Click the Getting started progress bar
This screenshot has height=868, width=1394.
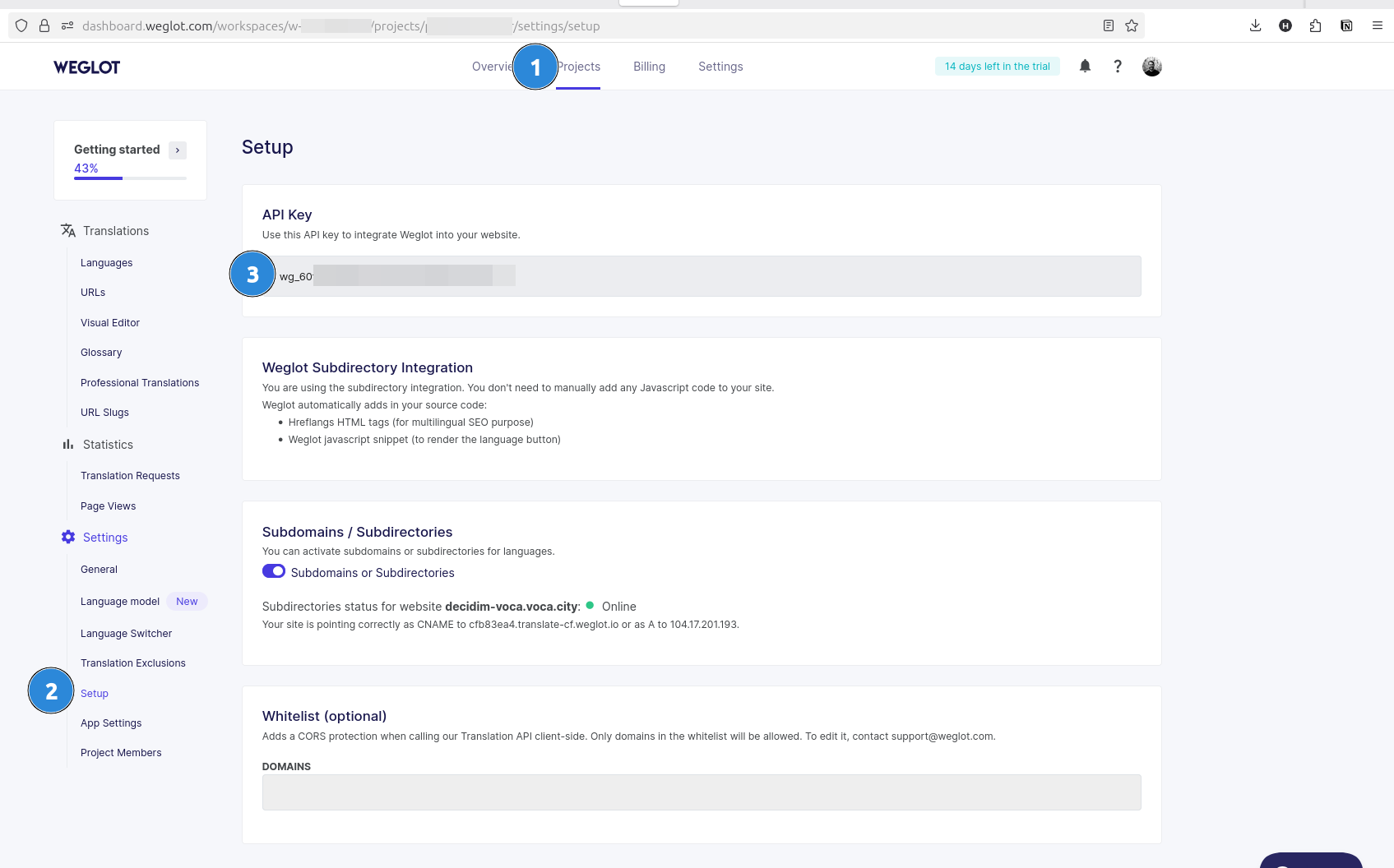[x=130, y=178]
